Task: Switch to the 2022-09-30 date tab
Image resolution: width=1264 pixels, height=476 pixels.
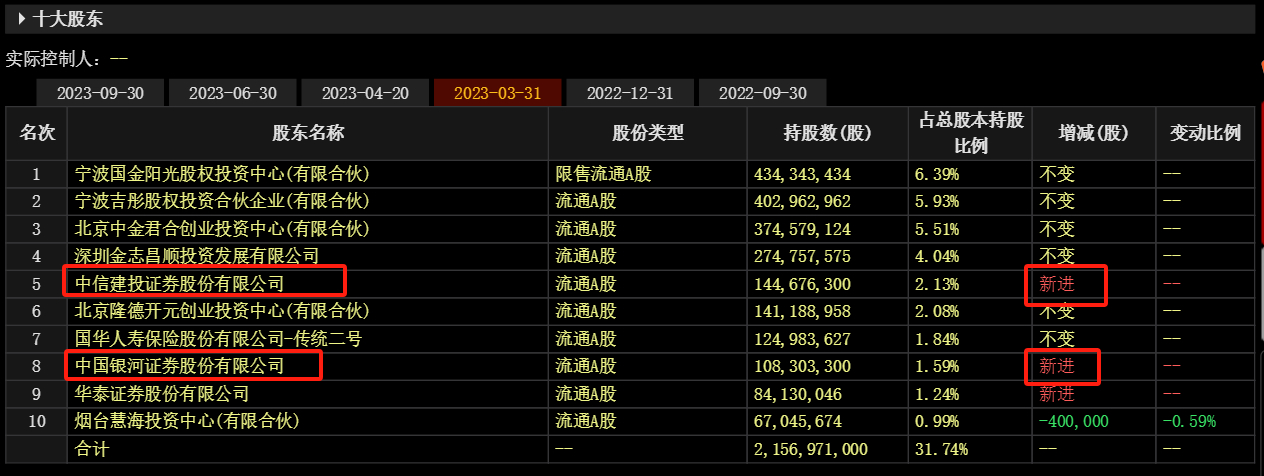Action: [x=762, y=93]
